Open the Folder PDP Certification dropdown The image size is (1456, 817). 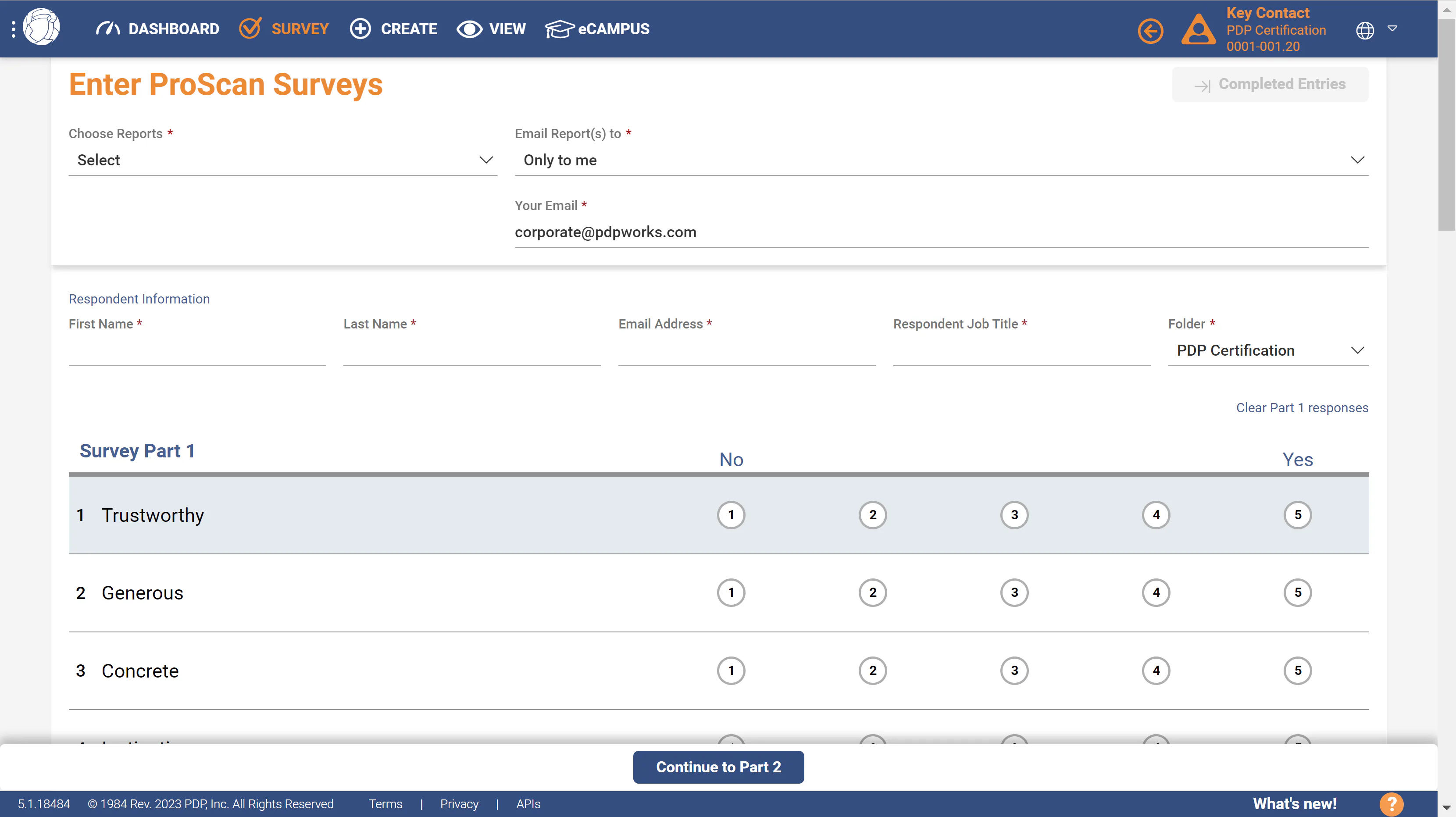click(1268, 350)
